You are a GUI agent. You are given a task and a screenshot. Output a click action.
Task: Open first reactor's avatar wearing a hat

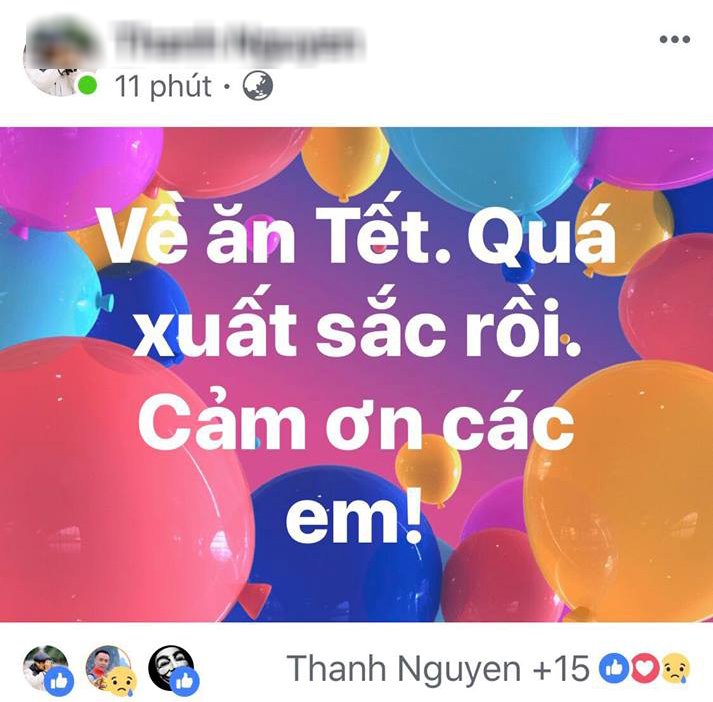(45, 667)
